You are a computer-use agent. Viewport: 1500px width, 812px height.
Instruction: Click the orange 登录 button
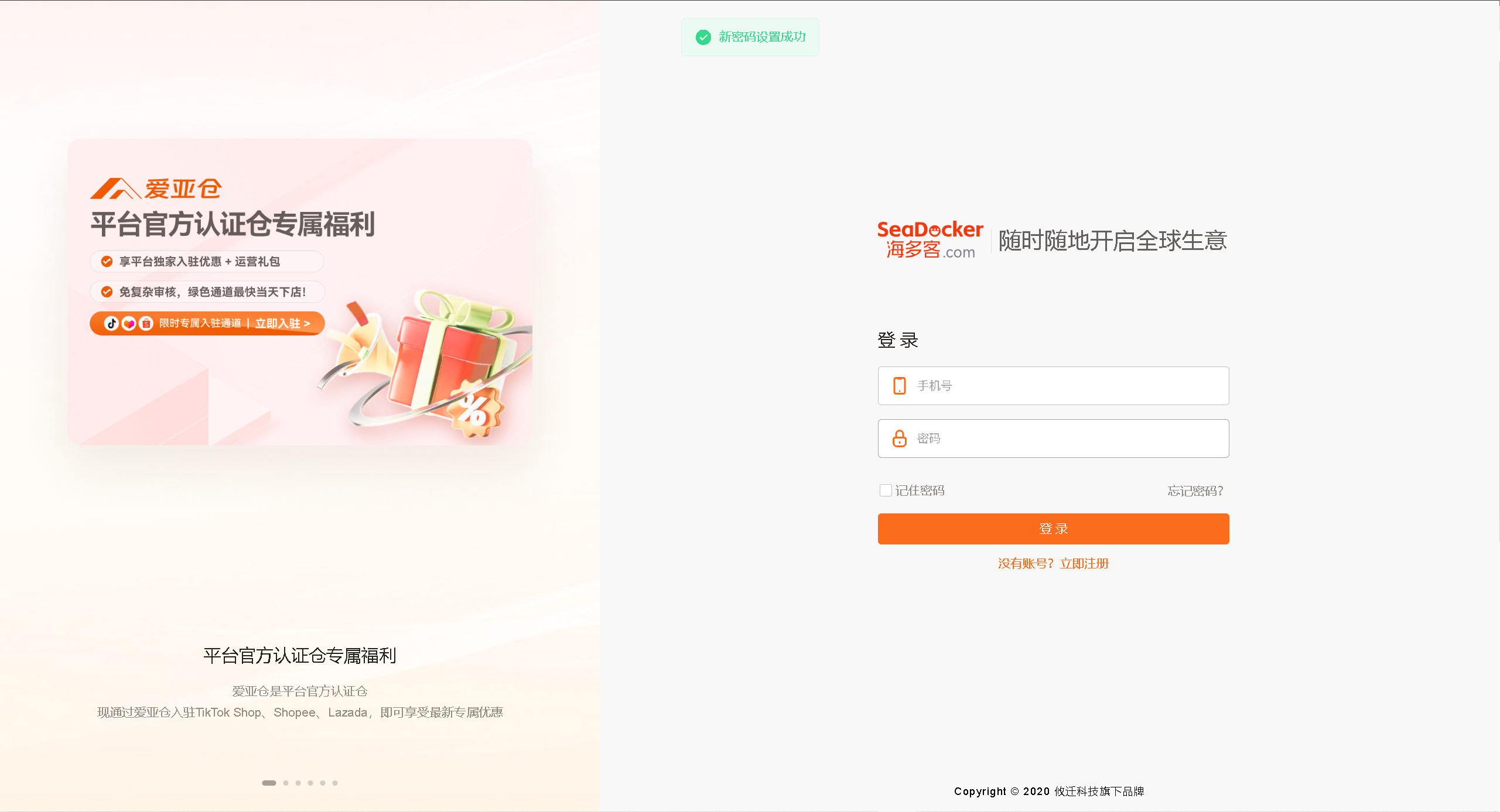pyautogui.click(x=1053, y=529)
